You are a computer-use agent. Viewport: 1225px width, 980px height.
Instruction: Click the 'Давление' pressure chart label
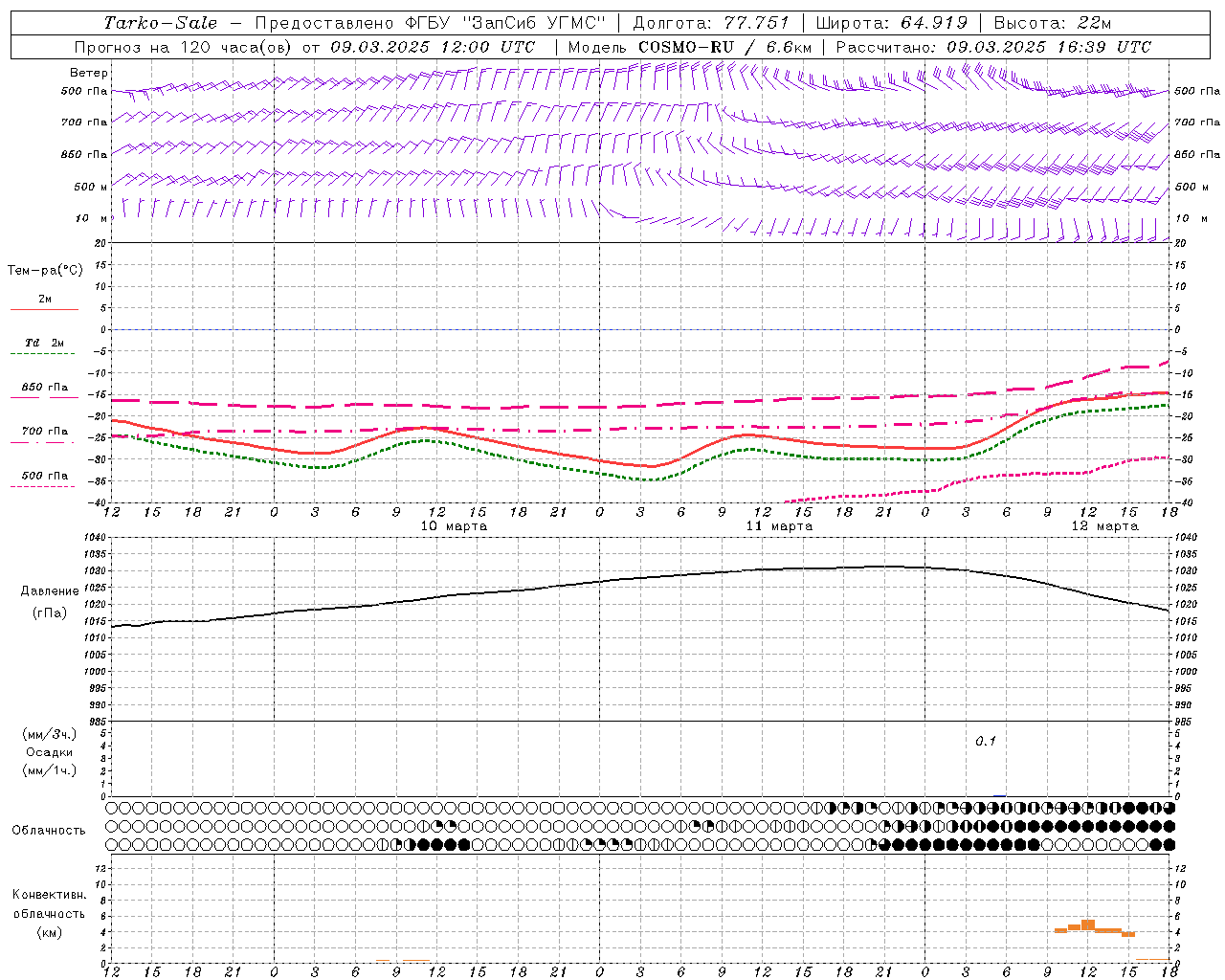[50, 591]
